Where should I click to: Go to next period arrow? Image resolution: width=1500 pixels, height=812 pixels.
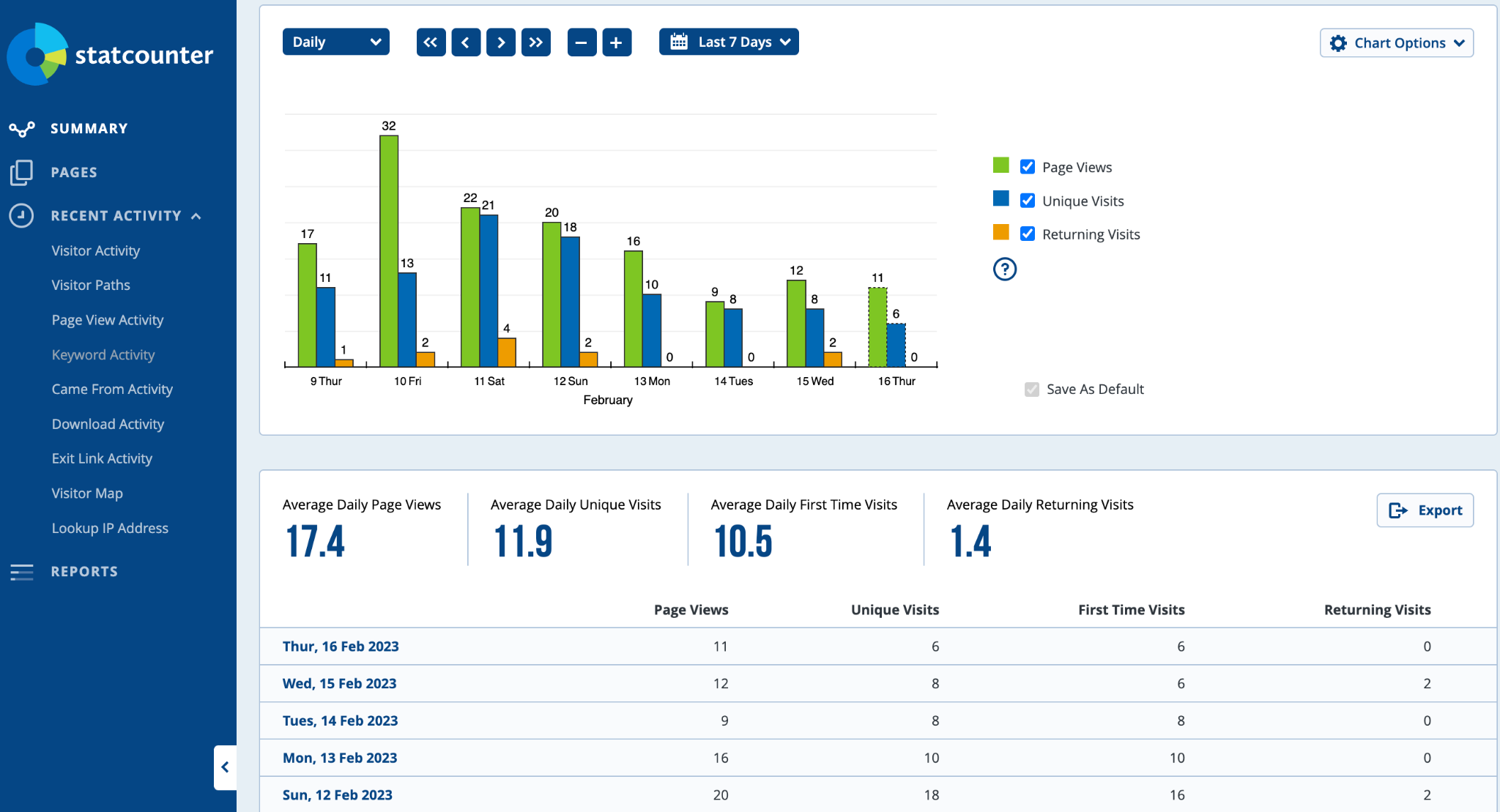pos(501,42)
